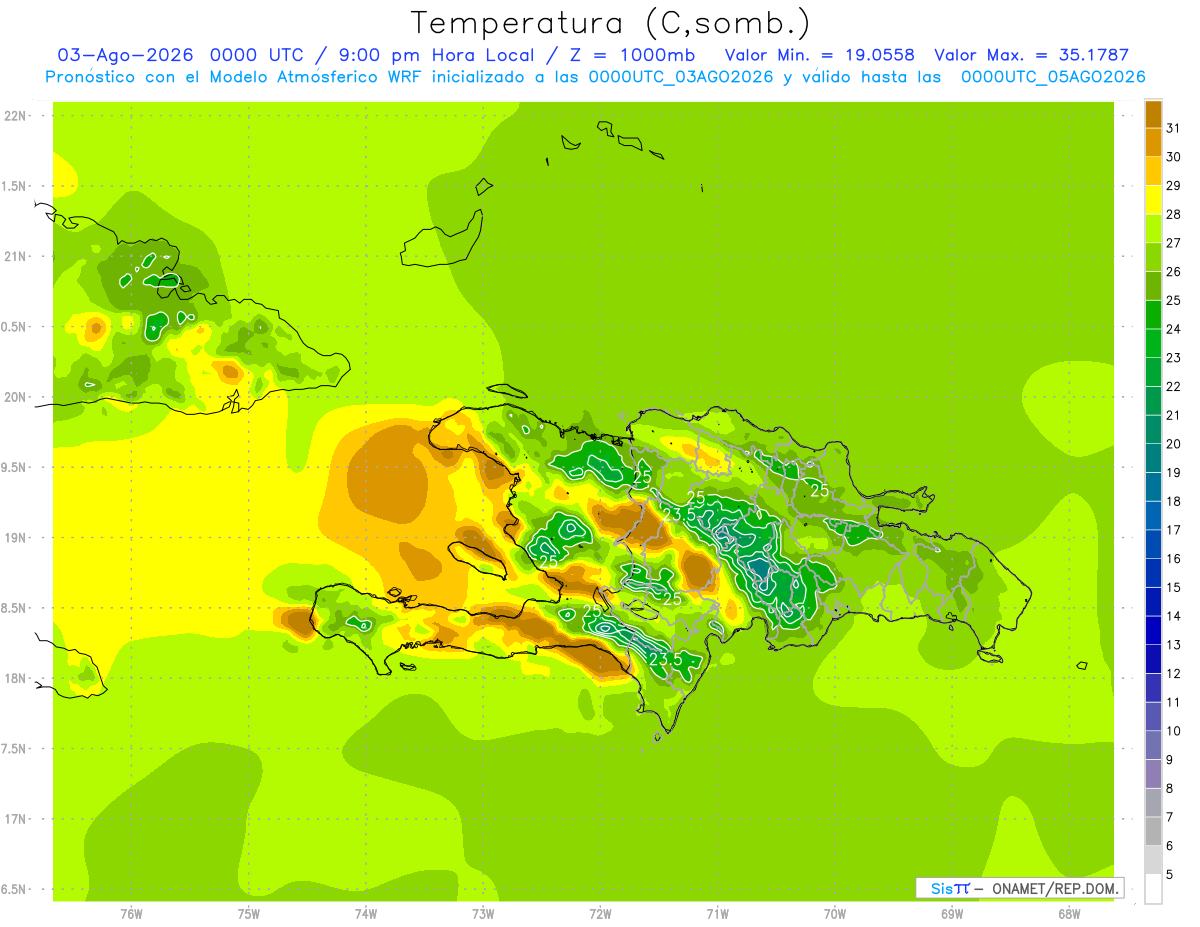Select the '0000UTC_03AGO2026' initialization timestamp
This screenshot has width=1200, height=927.
click(x=680, y=77)
